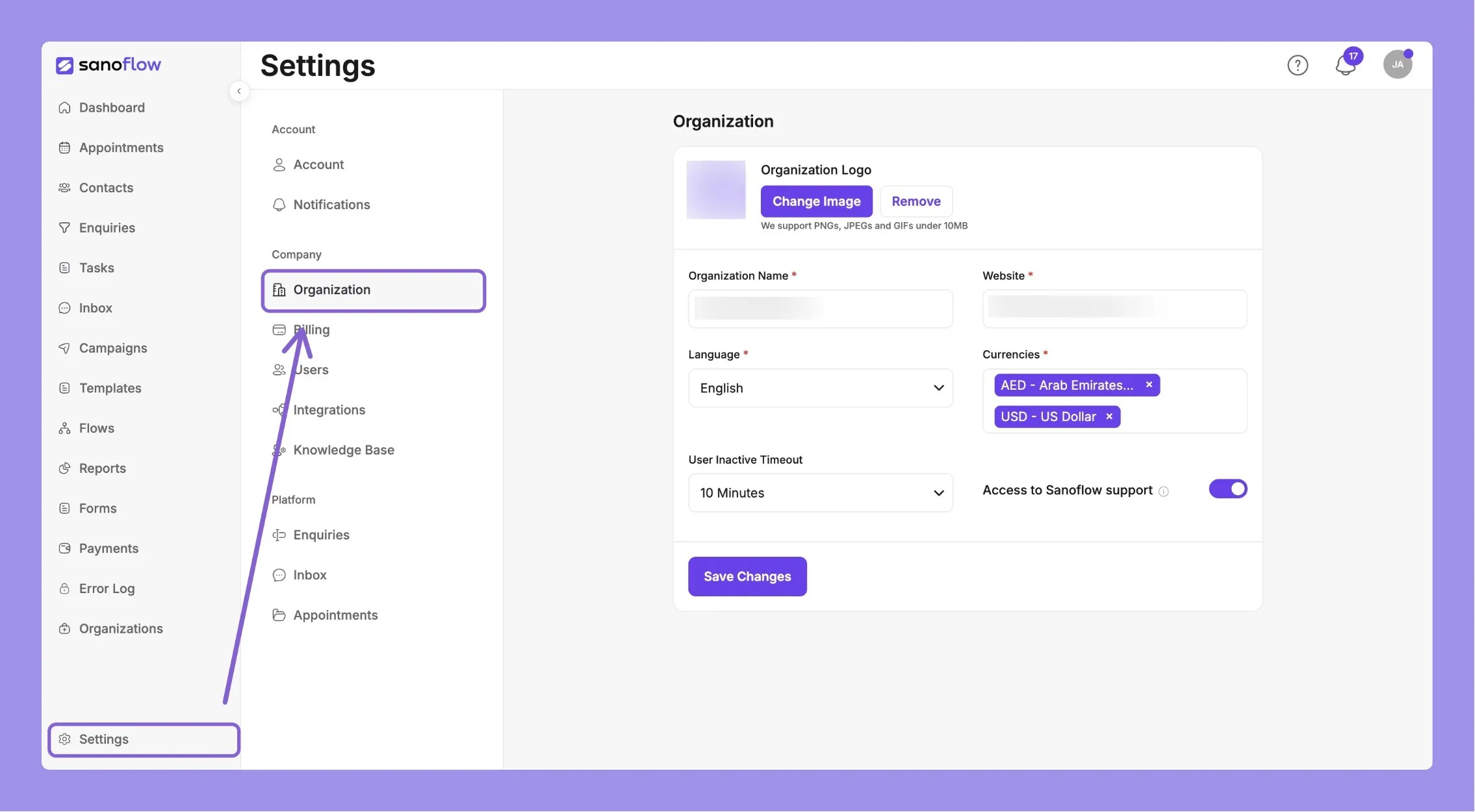The image size is (1475, 812).
Task: Select Organization in the Company section
Action: 374,290
